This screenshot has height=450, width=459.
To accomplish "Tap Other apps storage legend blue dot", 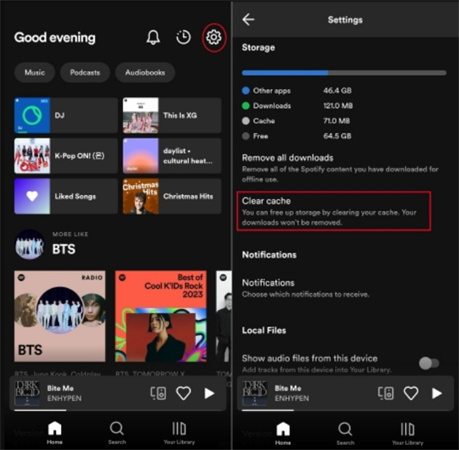I will coord(246,90).
